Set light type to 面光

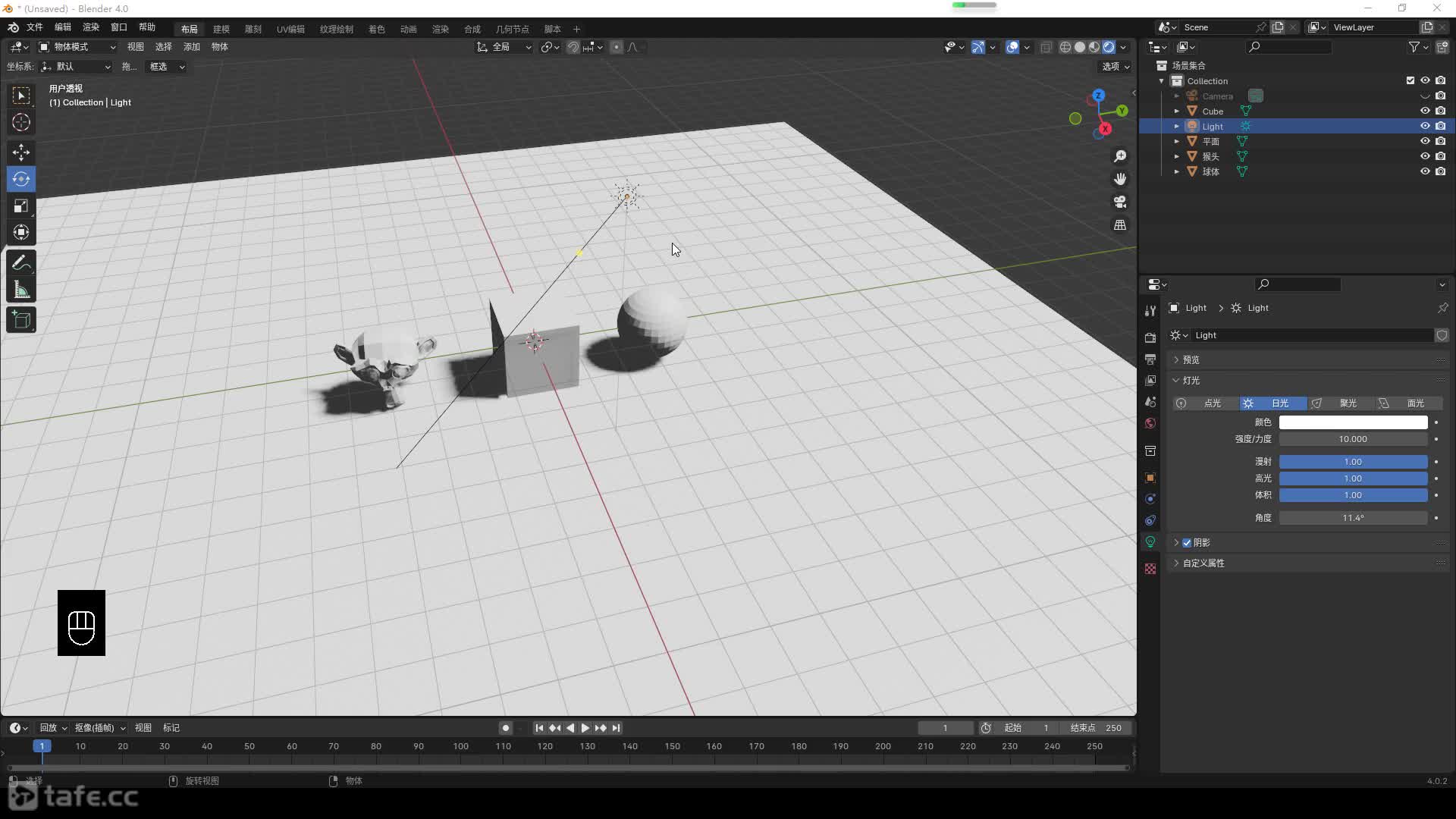(x=1408, y=403)
